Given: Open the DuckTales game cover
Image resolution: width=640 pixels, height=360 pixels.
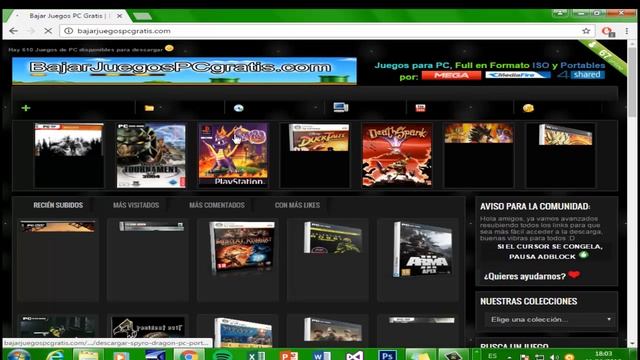Looking at the screenshot, I should pyautogui.click(x=319, y=138).
